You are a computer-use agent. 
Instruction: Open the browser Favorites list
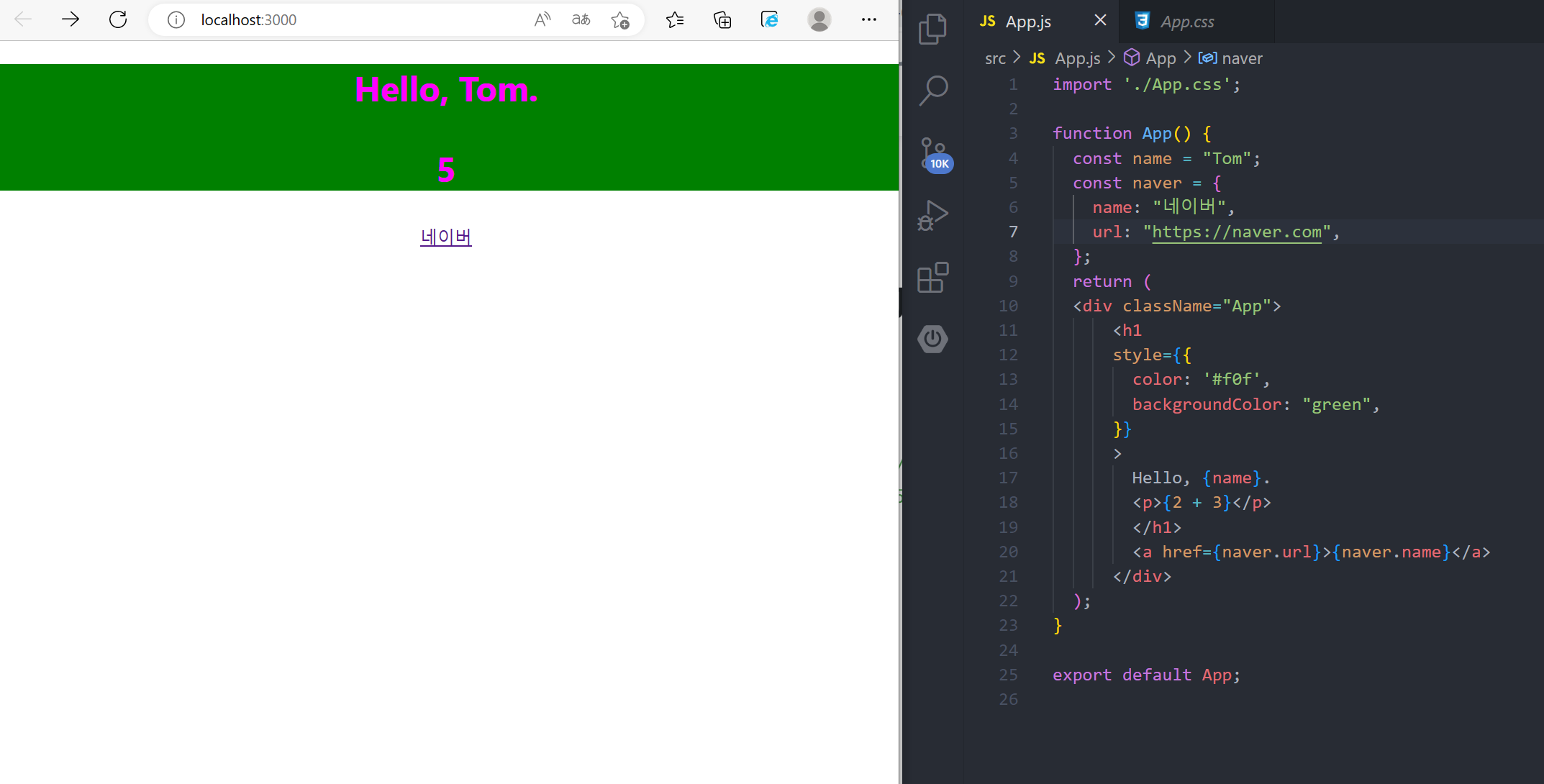tap(675, 19)
